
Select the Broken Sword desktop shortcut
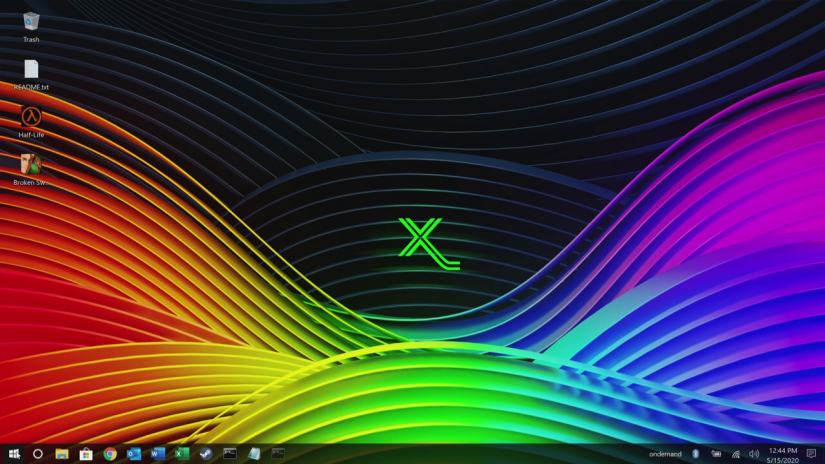pos(31,166)
